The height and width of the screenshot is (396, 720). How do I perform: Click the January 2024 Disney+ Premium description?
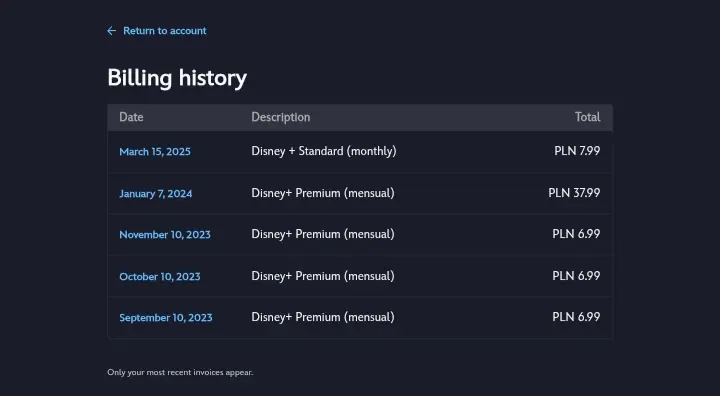click(x=323, y=193)
